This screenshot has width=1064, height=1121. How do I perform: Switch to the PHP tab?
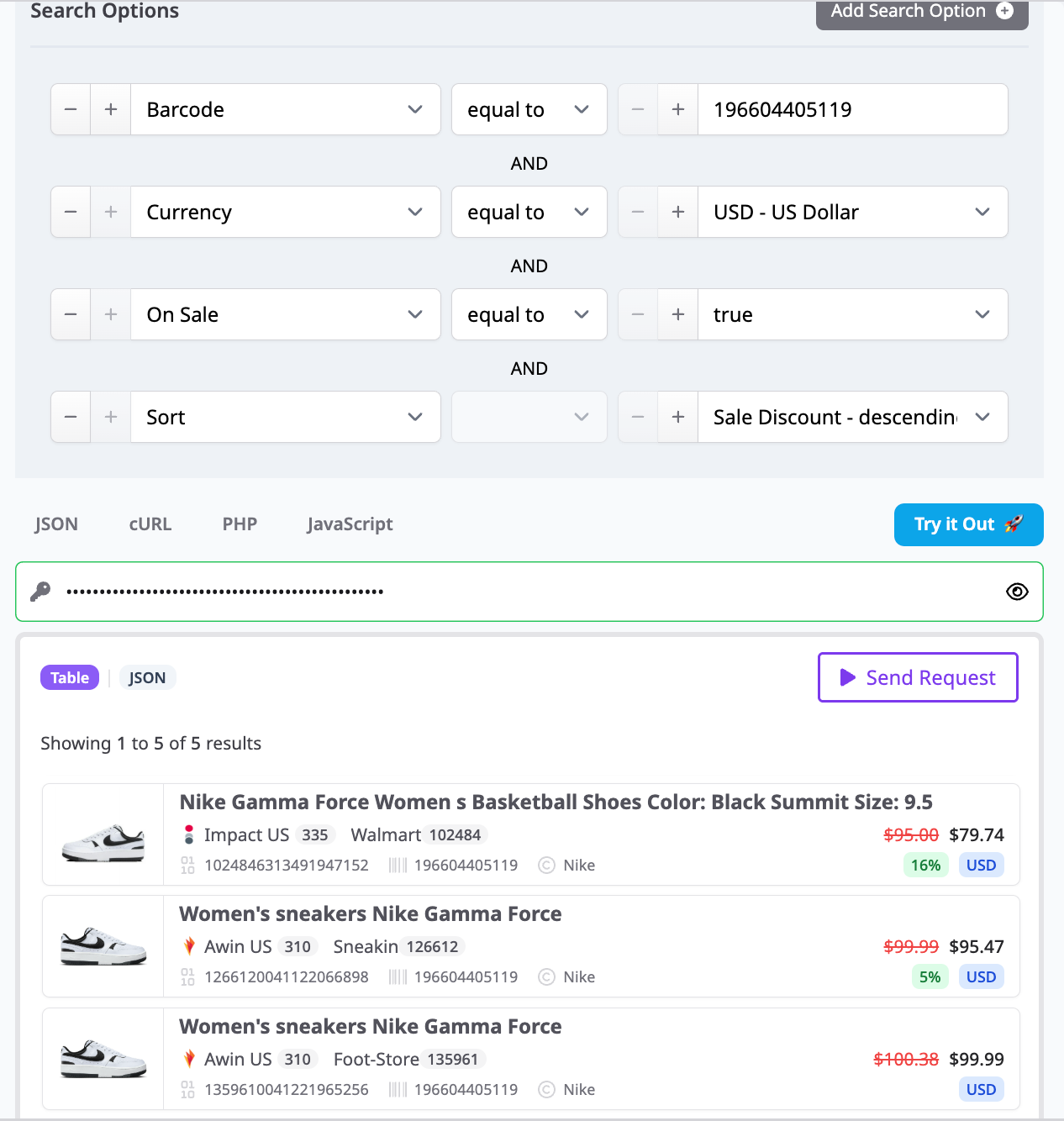(x=240, y=524)
